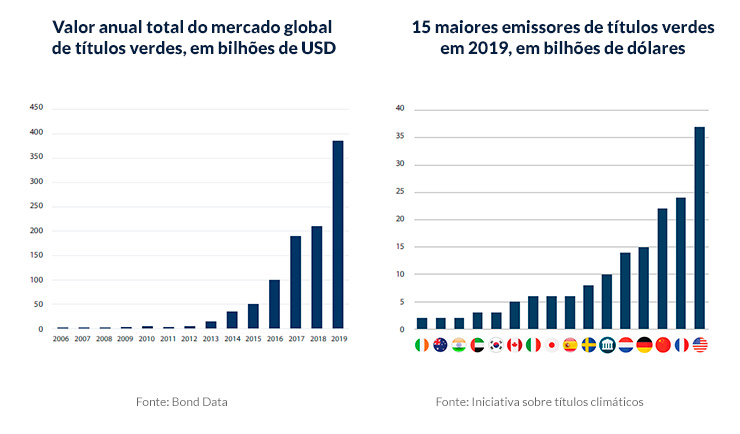Screen dimensions: 740x434
Task: Click the supranational institution building icon
Action: pos(607,345)
